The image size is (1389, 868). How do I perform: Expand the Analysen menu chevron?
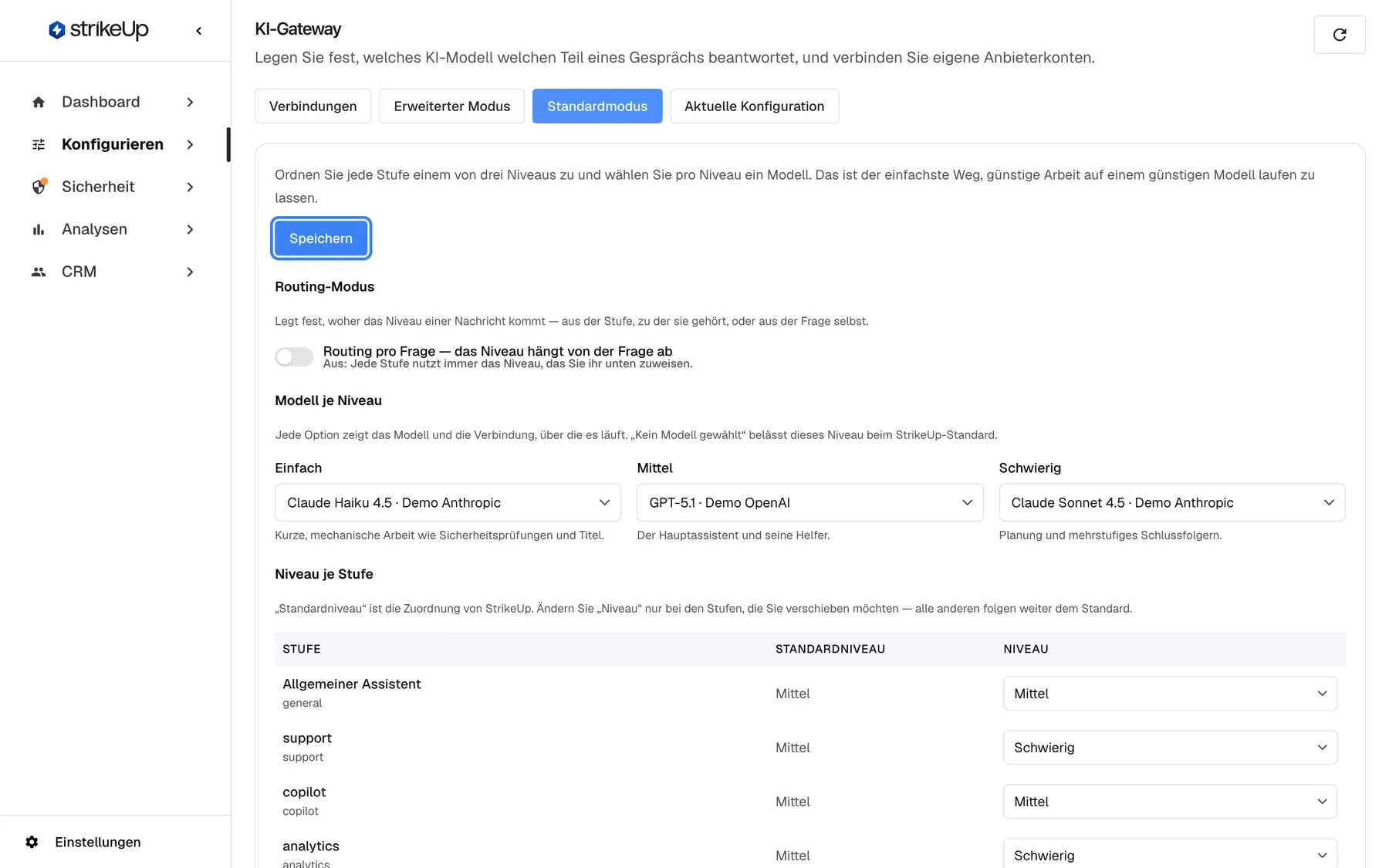tap(190, 229)
